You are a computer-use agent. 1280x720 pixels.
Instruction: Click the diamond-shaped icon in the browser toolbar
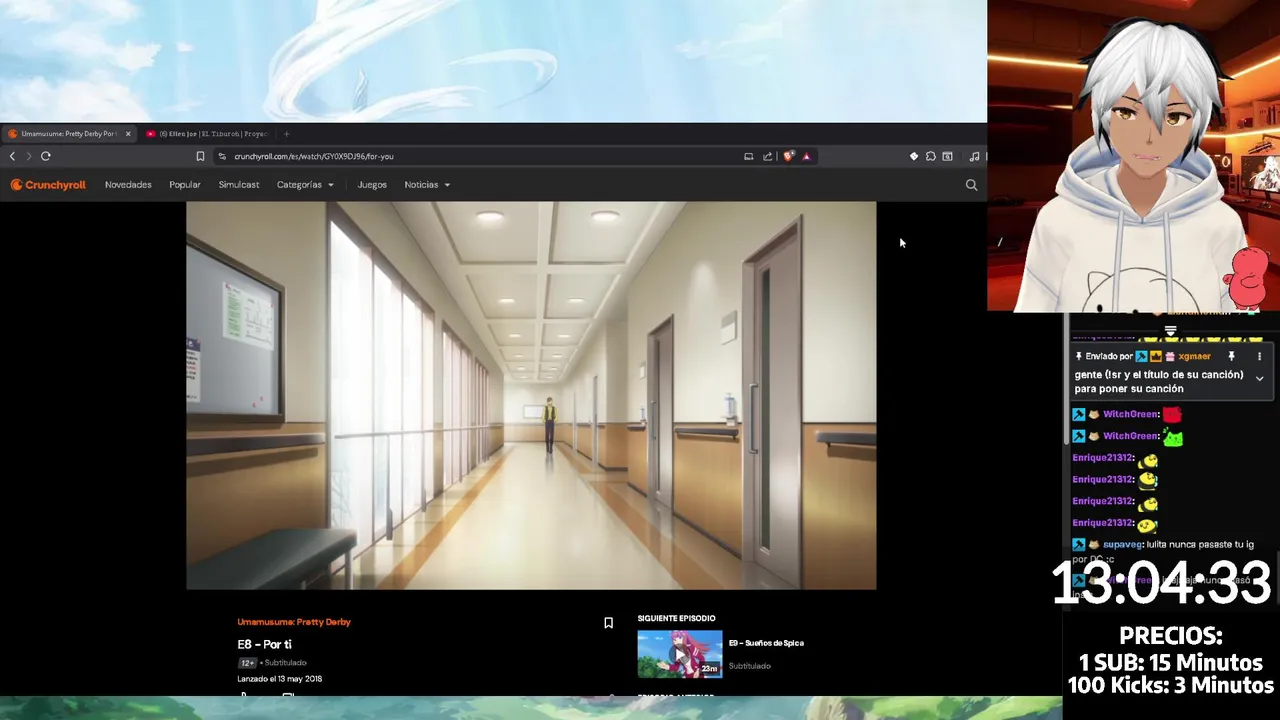(913, 156)
